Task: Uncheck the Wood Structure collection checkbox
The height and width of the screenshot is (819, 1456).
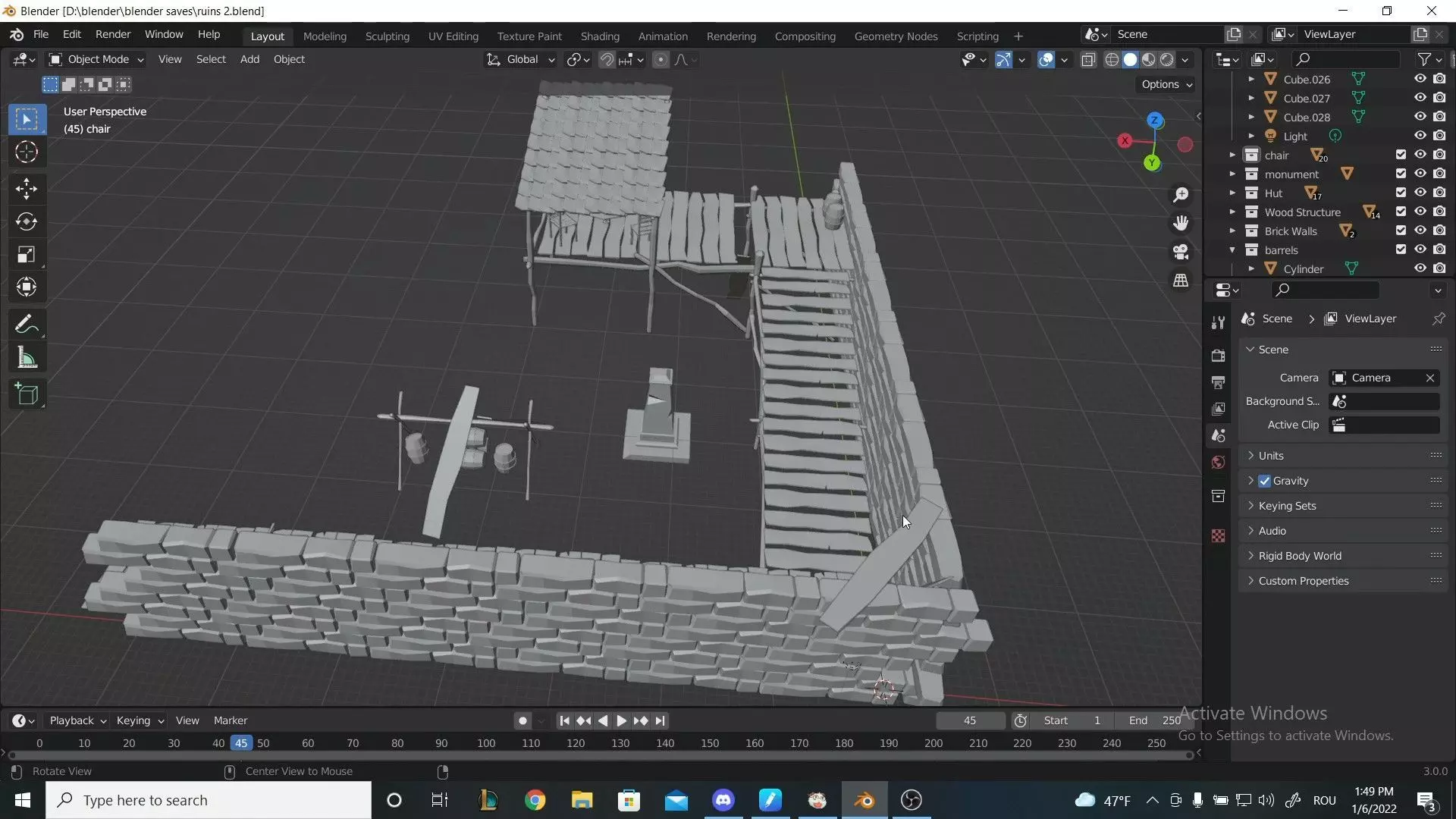Action: tap(1401, 212)
